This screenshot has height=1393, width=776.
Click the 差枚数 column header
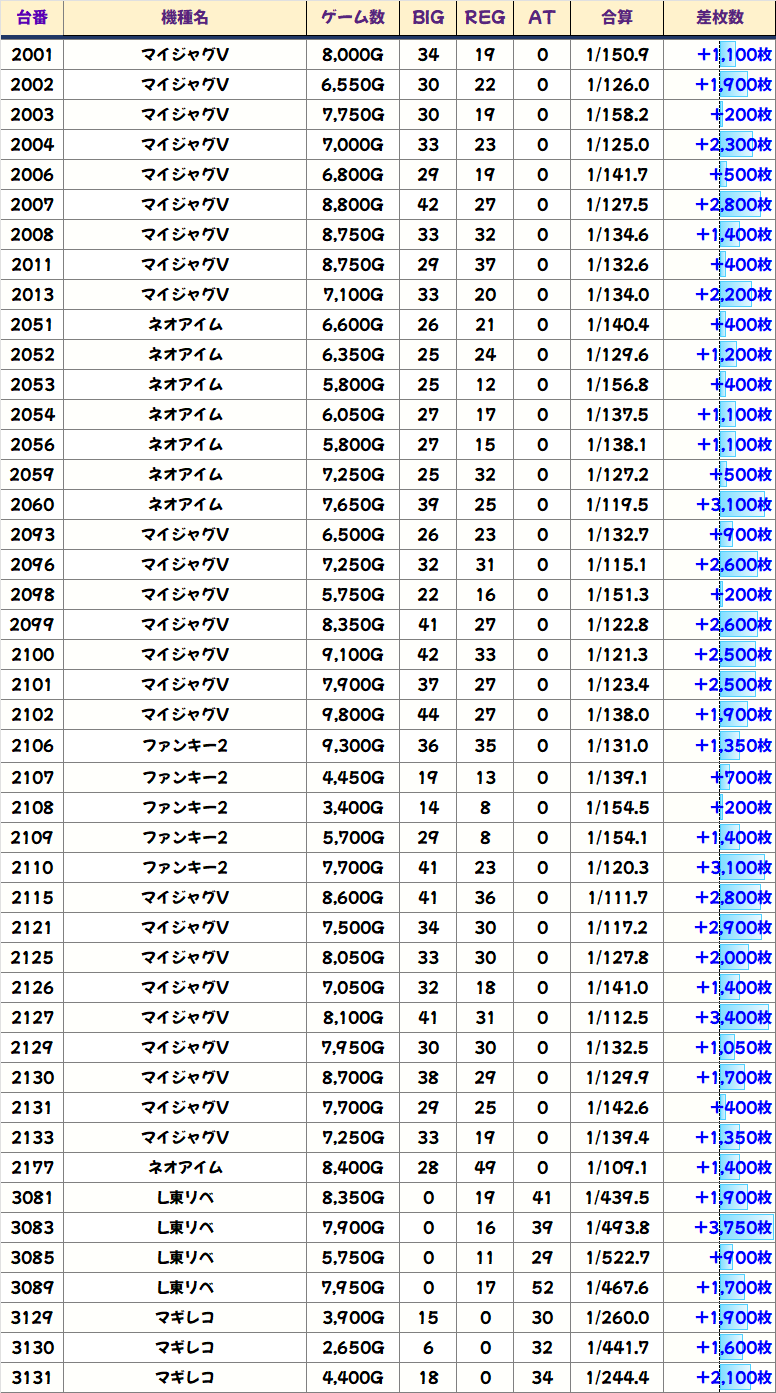[719, 18]
